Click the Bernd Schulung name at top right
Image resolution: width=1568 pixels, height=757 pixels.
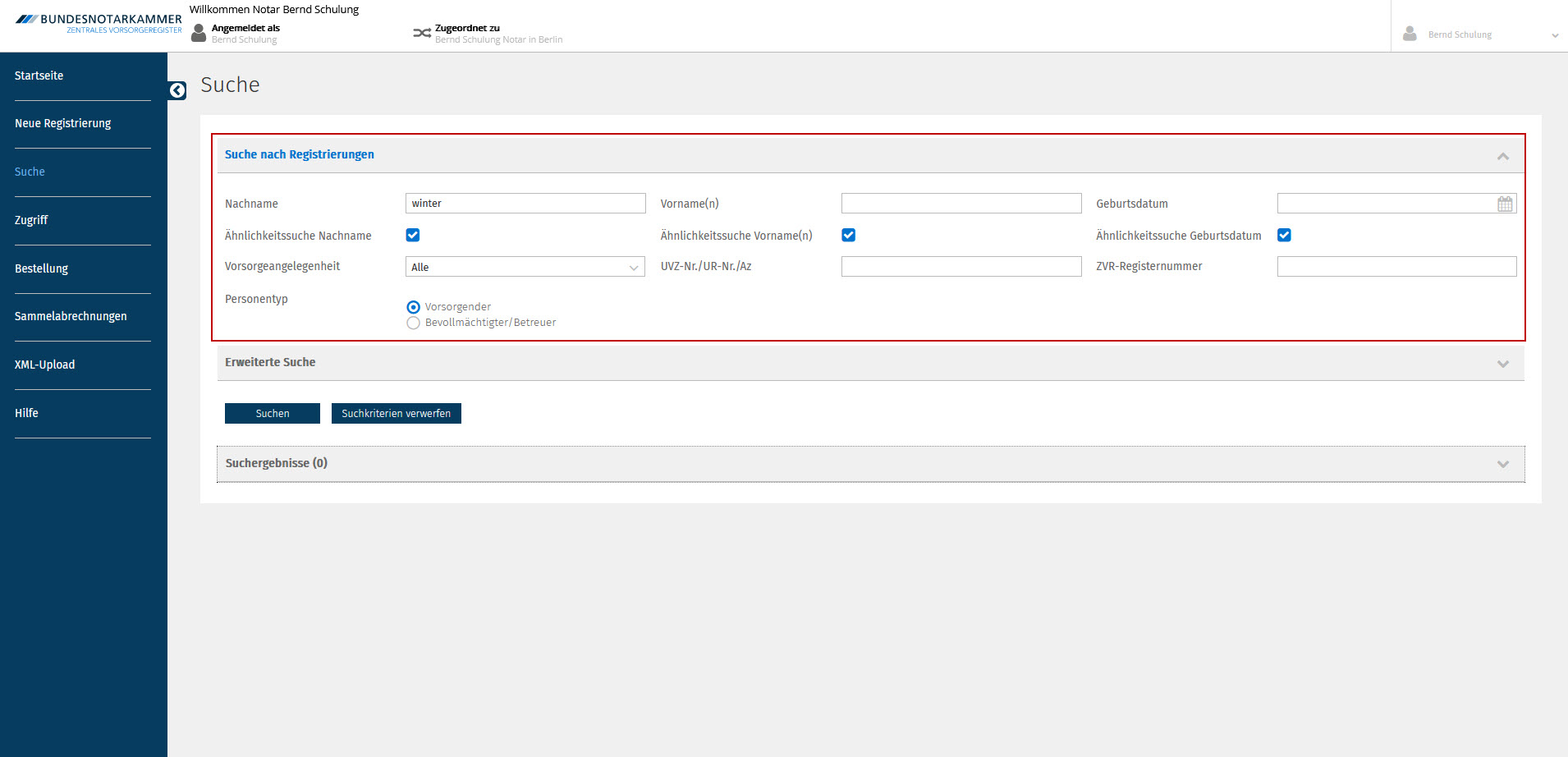1460,34
